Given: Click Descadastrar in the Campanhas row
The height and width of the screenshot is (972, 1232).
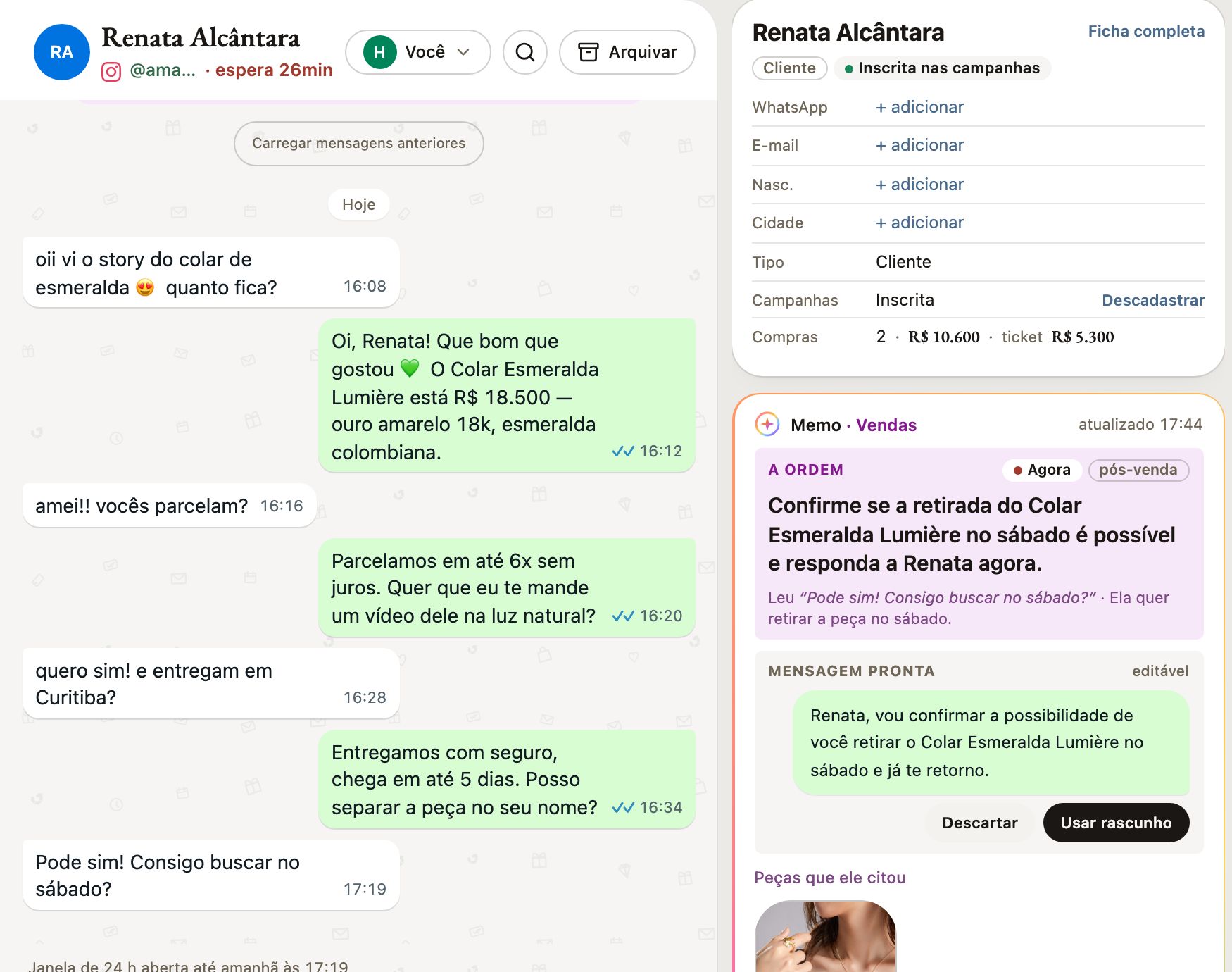Looking at the screenshot, I should pyautogui.click(x=1153, y=301).
